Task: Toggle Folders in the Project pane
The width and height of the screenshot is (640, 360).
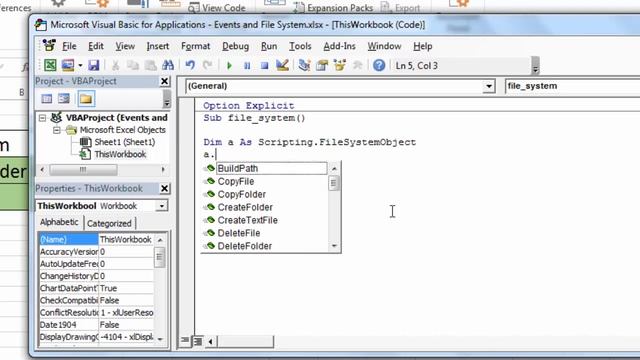Action: tap(86, 98)
